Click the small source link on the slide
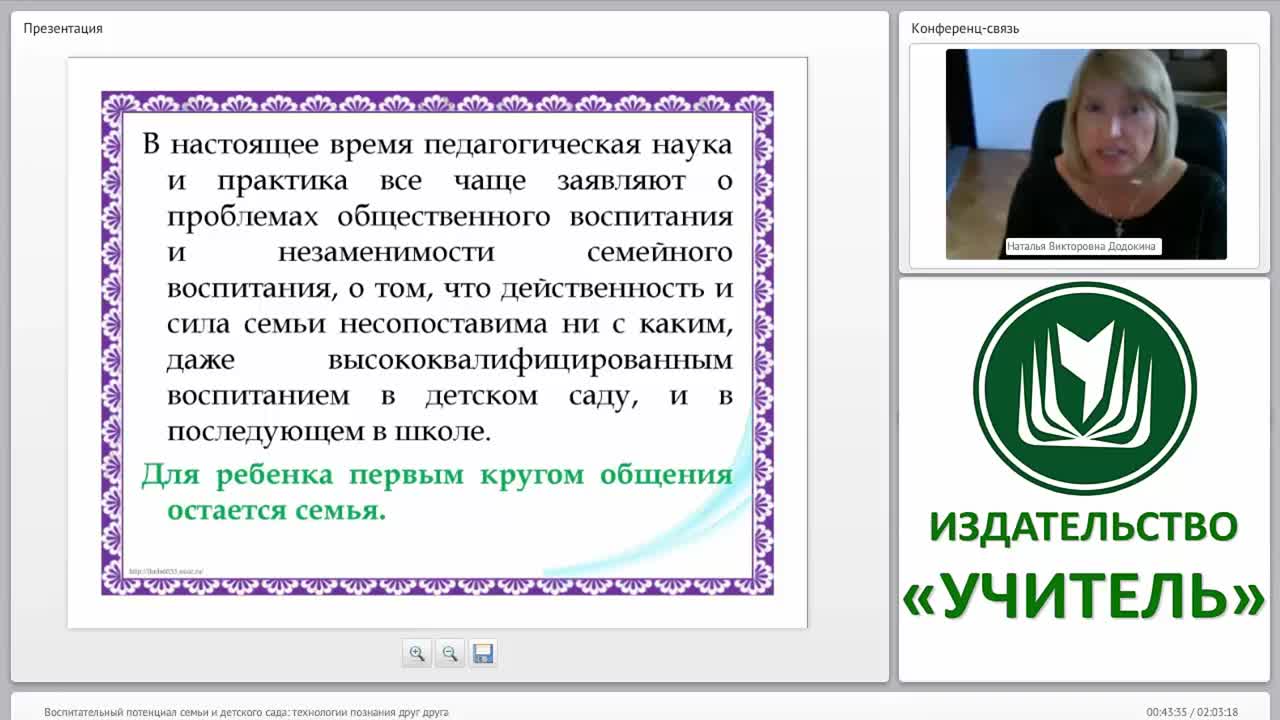Screen dimensions: 1280x720 (x=165, y=571)
